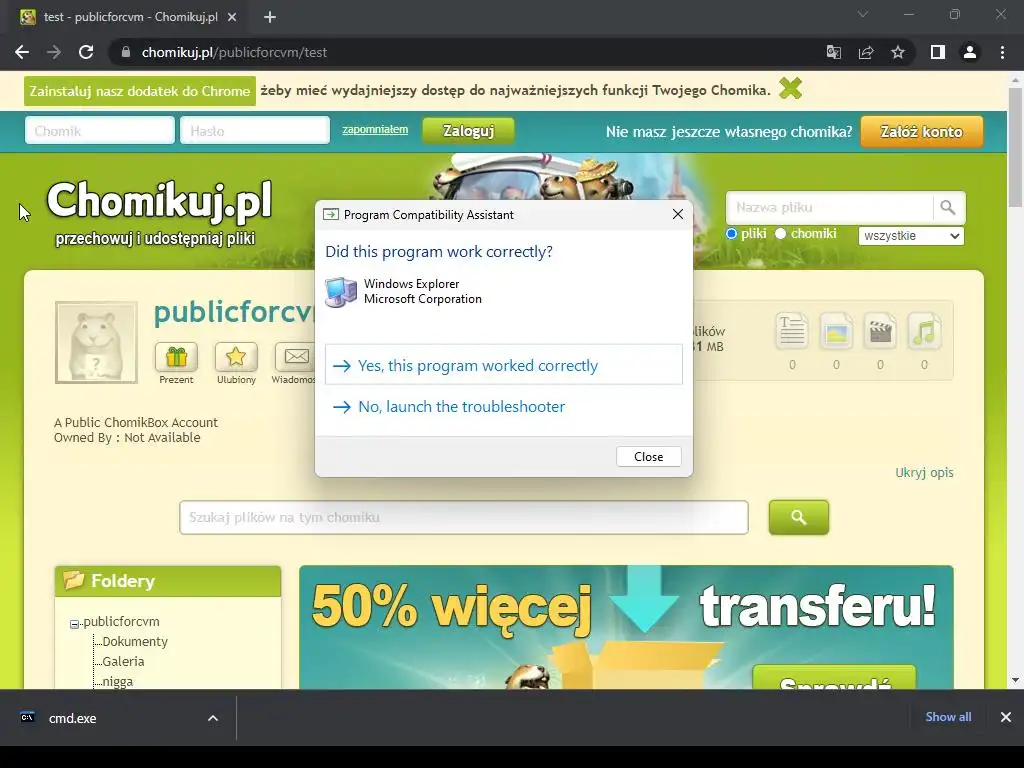Reload the Chomikuj page
The height and width of the screenshot is (768, 1024).
pos(86,52)
